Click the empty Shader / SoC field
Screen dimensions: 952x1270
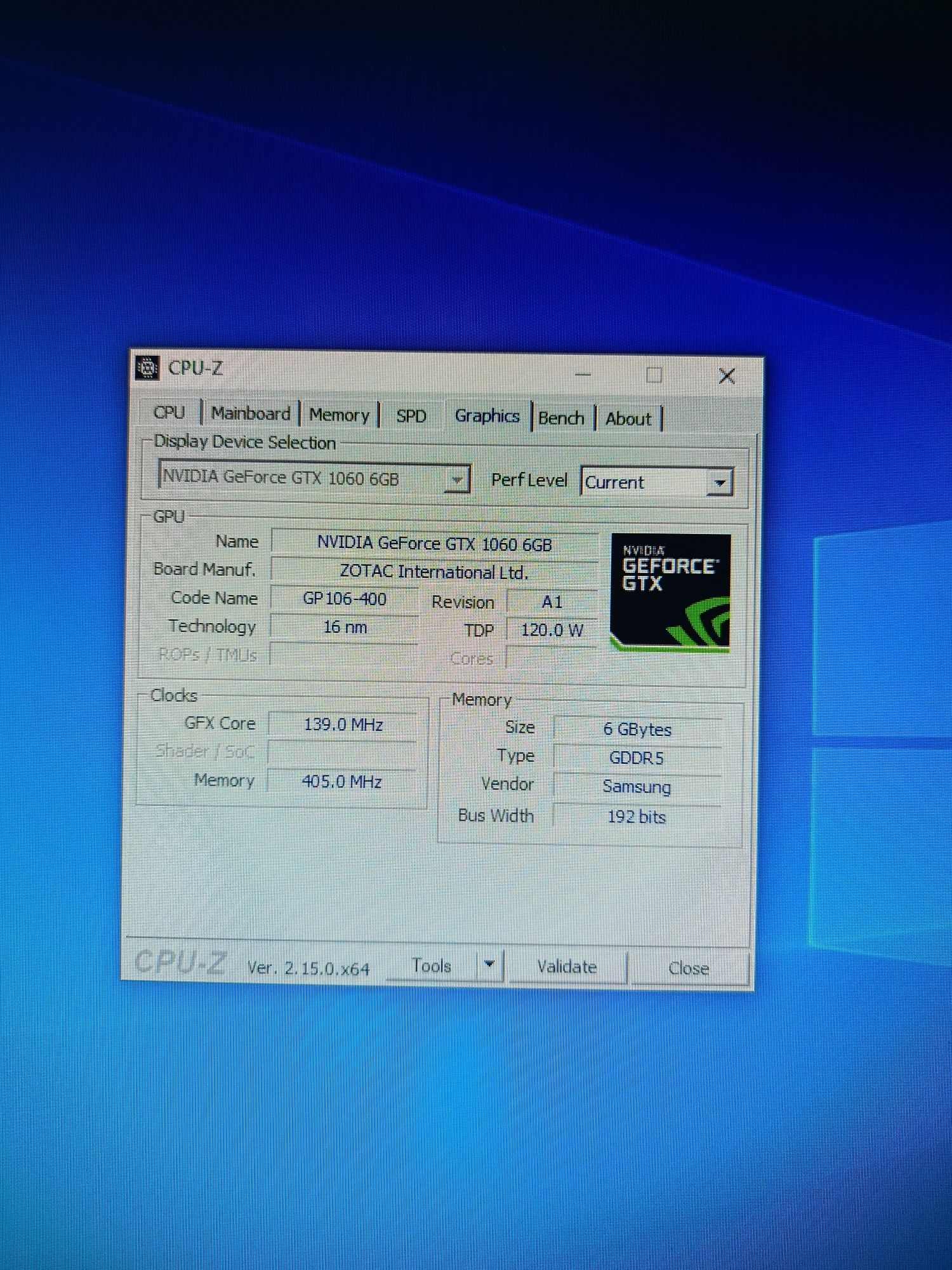[x=342, y=752]
